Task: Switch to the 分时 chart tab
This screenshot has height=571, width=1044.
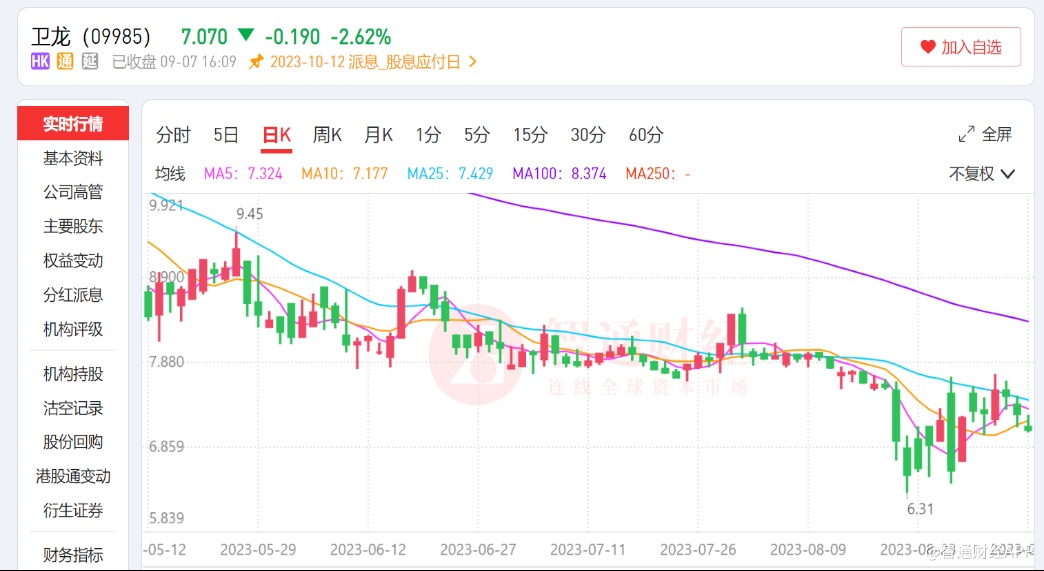Action: pos(173,135)
